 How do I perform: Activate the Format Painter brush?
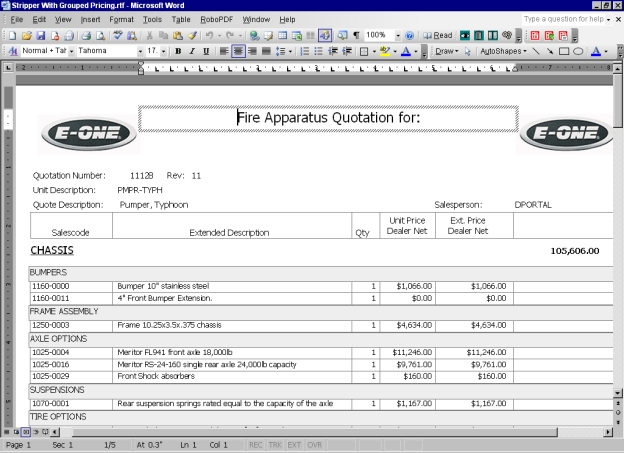tap(192, 36)
